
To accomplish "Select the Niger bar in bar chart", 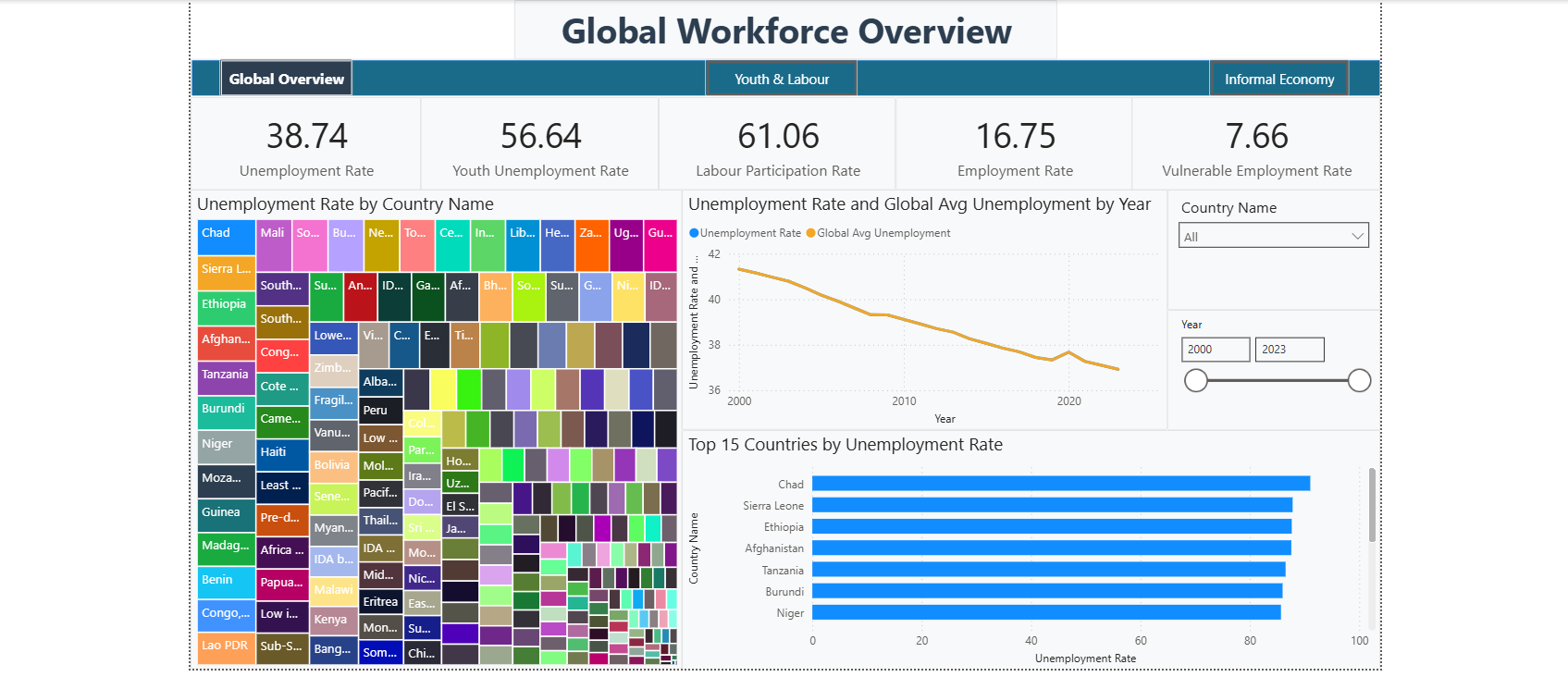I will [1046, 612].
